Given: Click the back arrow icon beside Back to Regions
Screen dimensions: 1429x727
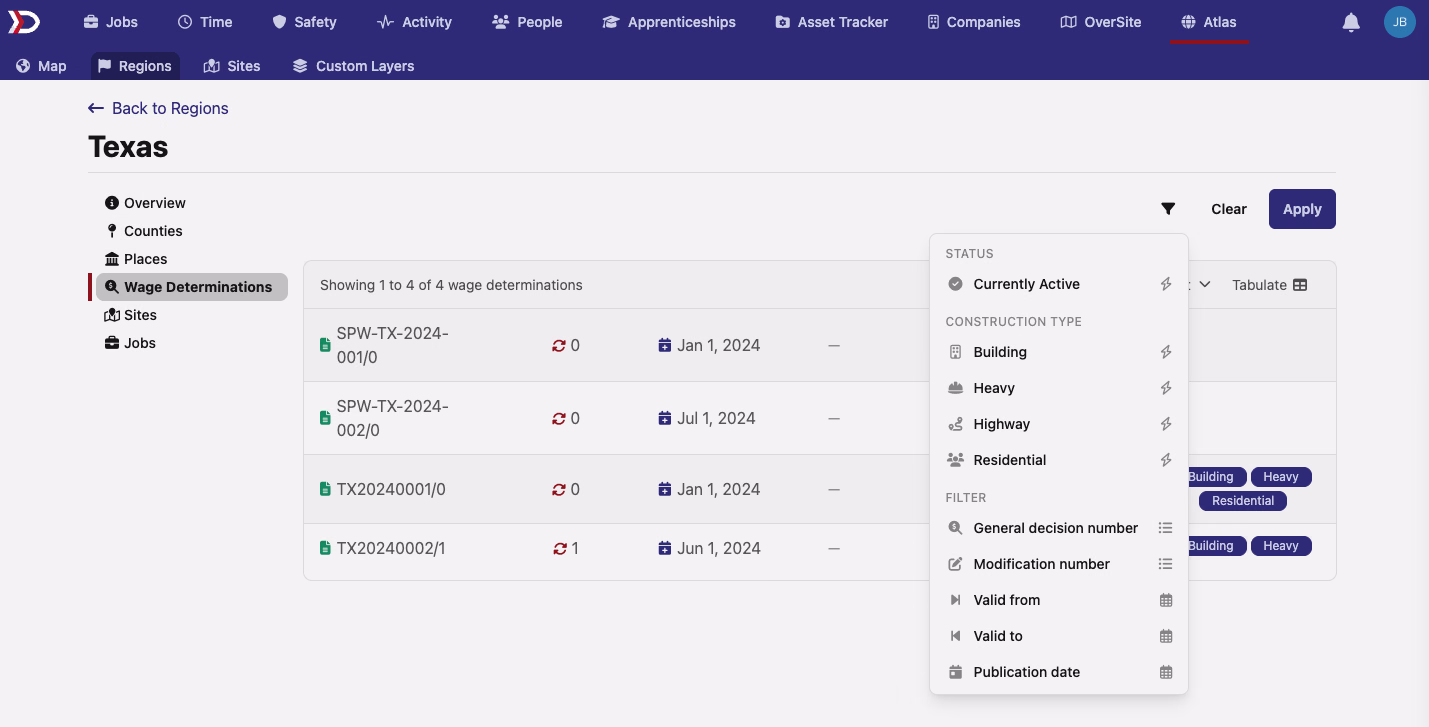Looking at the screenshot, I should coord(96,108).
